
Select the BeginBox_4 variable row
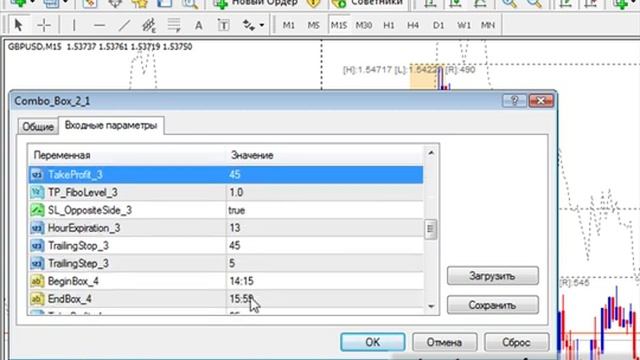click(x=226, y=281)
